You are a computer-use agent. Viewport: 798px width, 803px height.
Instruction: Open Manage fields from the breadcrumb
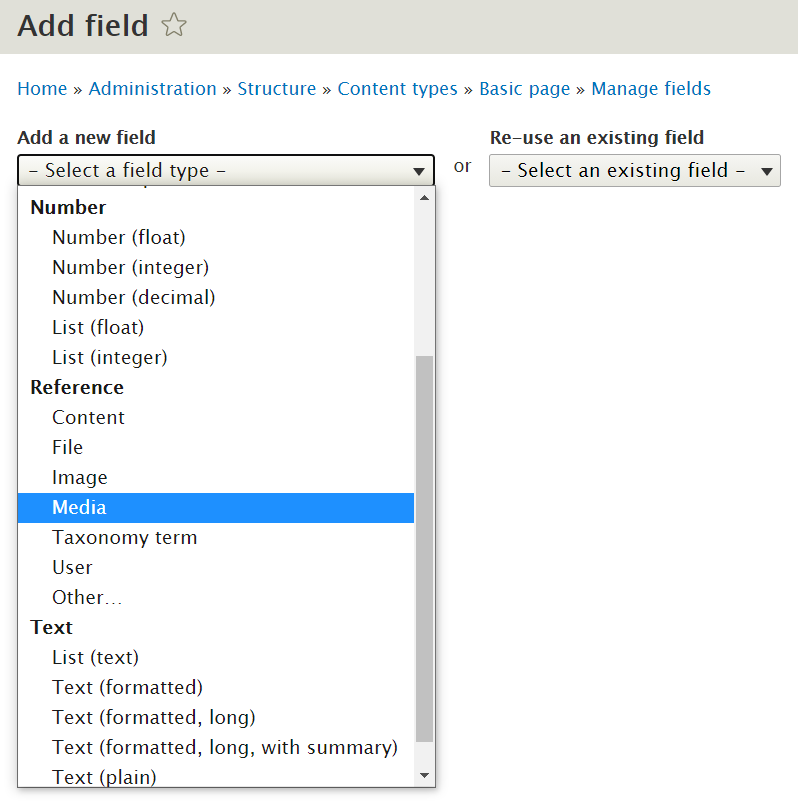coord(651,89)
